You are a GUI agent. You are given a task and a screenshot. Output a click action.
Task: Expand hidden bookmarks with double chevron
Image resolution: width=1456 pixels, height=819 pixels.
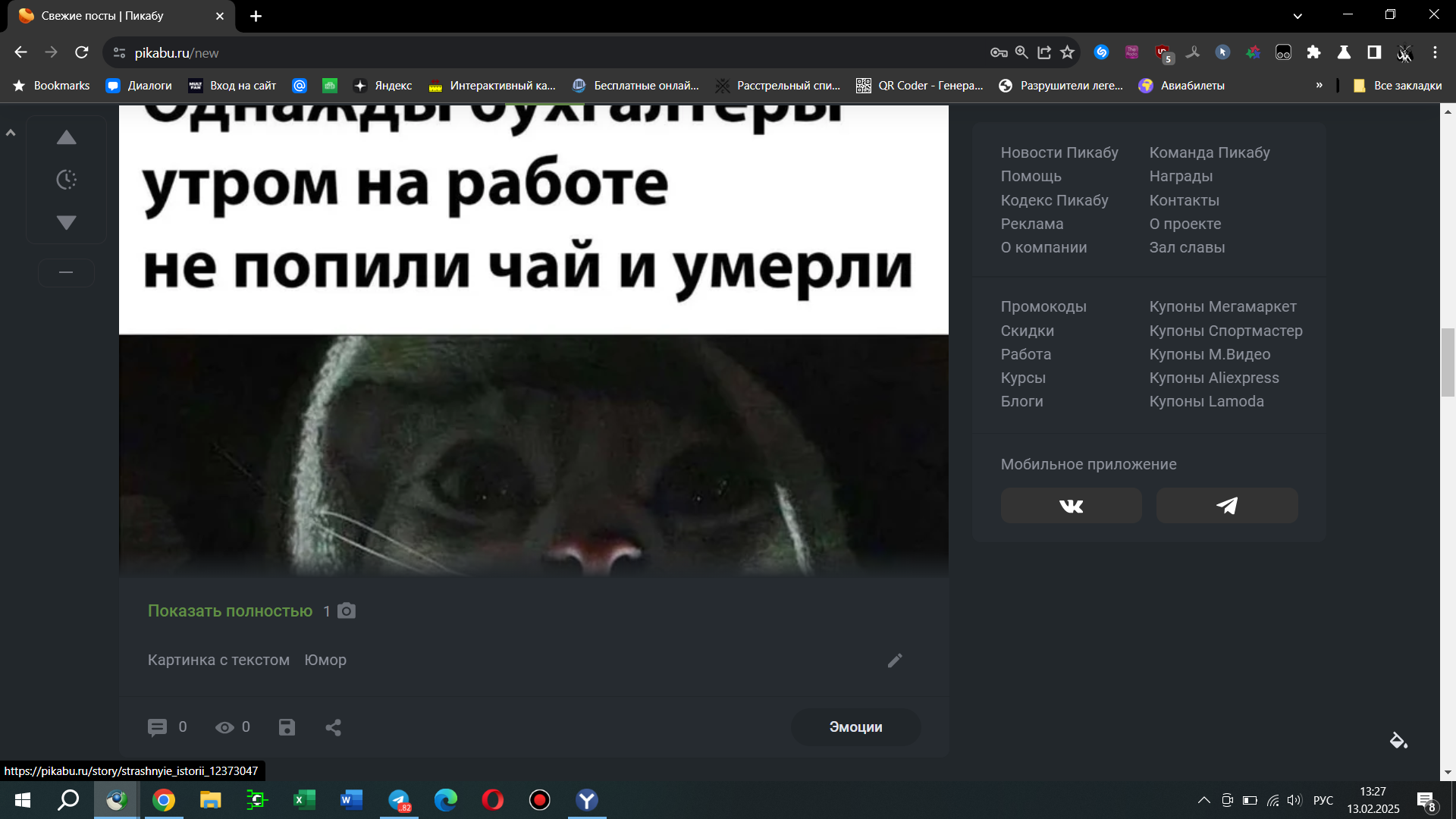pos(1319,85)
